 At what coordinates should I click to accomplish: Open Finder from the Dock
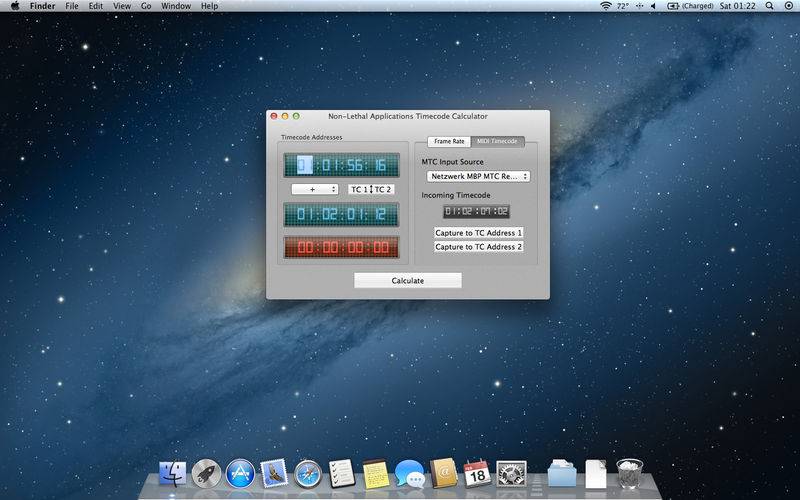[172, 473]
